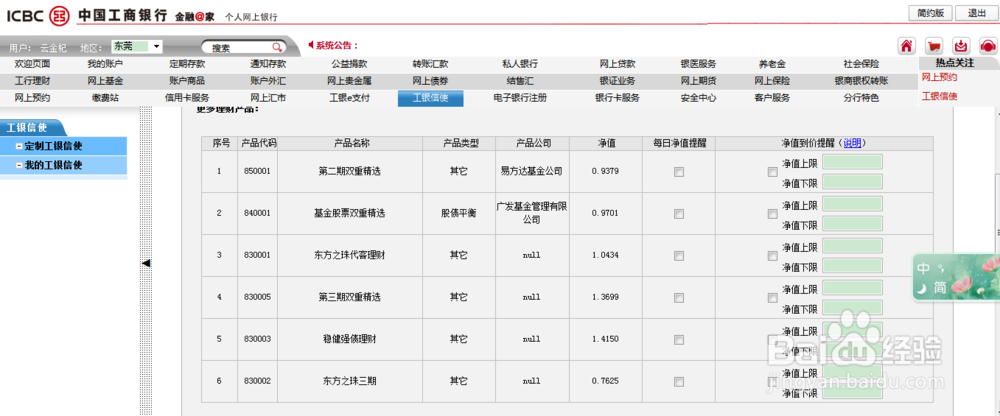Open 社会保险 menu
The height and width of the screenshot is (416, 1000).
(x=861, y=64)
